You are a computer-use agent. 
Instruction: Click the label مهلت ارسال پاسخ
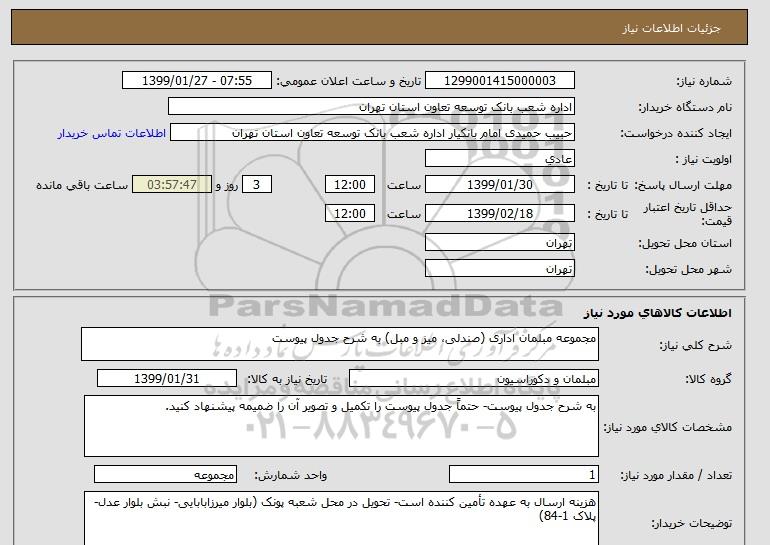tap(683, 185)
